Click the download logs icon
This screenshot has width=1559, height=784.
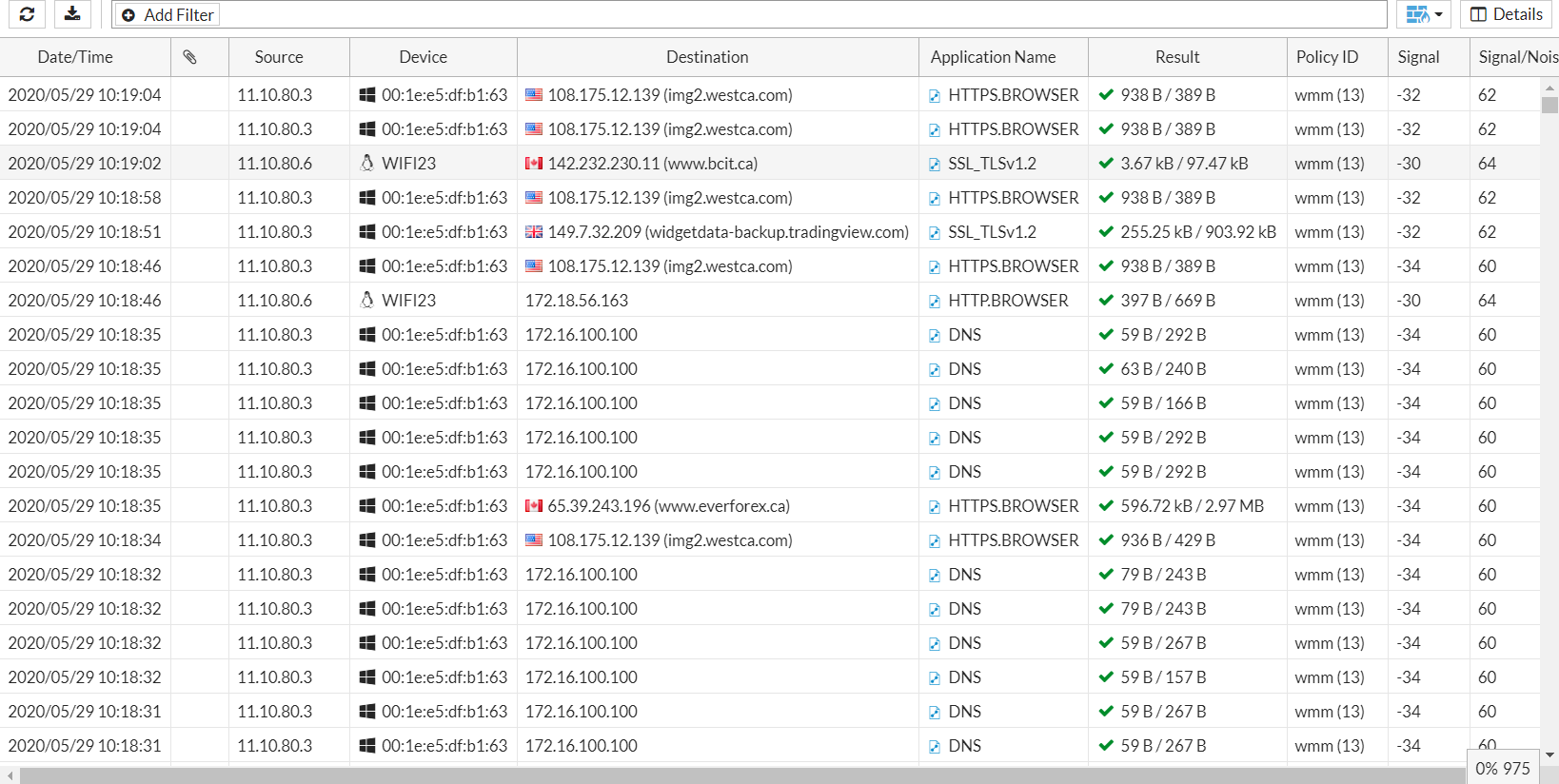point(72,14)
